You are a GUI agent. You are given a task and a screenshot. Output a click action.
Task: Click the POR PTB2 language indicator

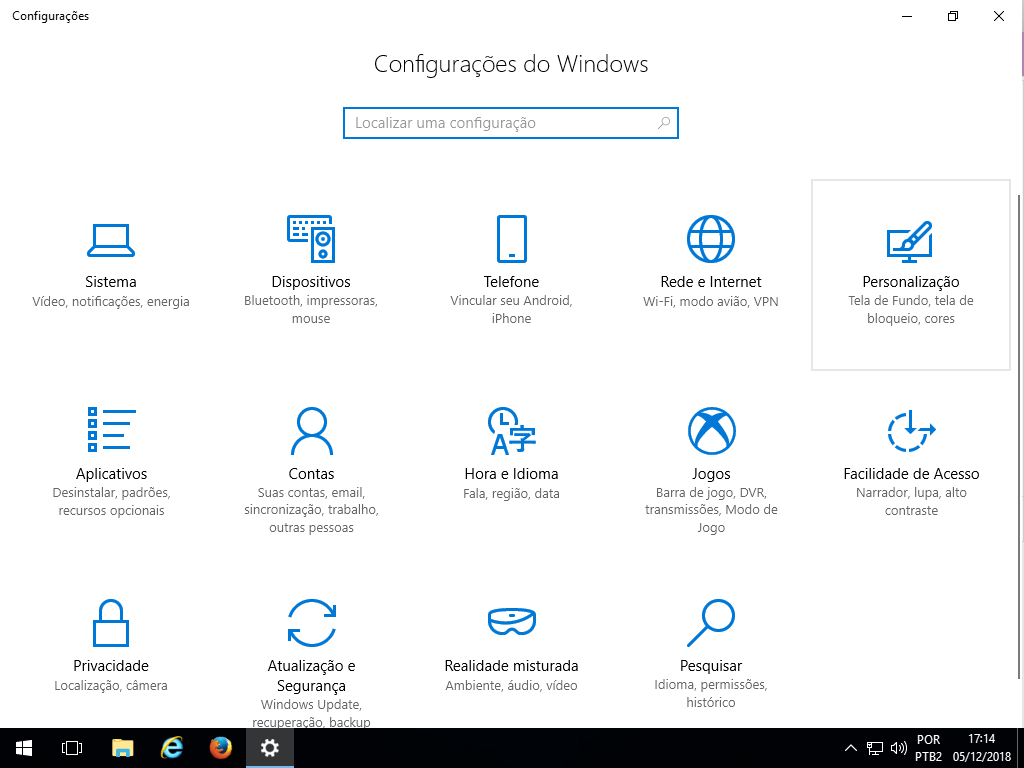tap(928, 748)
